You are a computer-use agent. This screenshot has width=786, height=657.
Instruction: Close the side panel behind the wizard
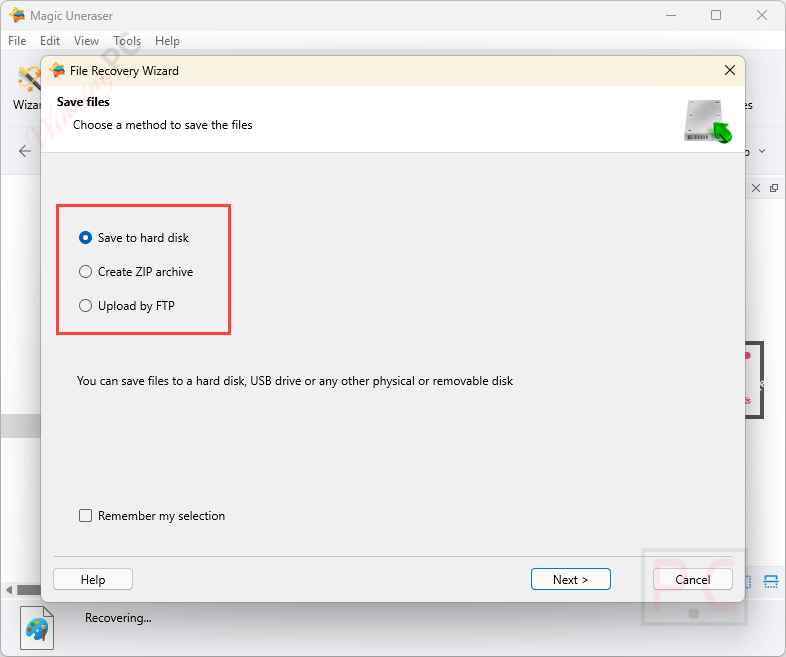pos(756,188)
